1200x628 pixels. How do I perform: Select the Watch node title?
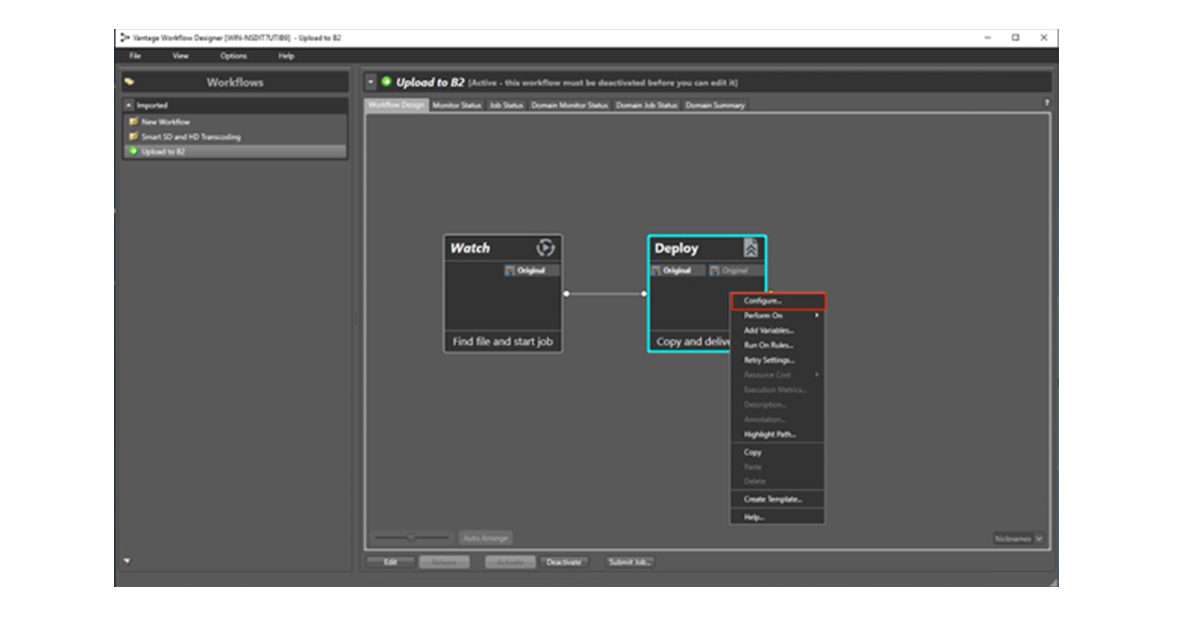pos(470,248)
